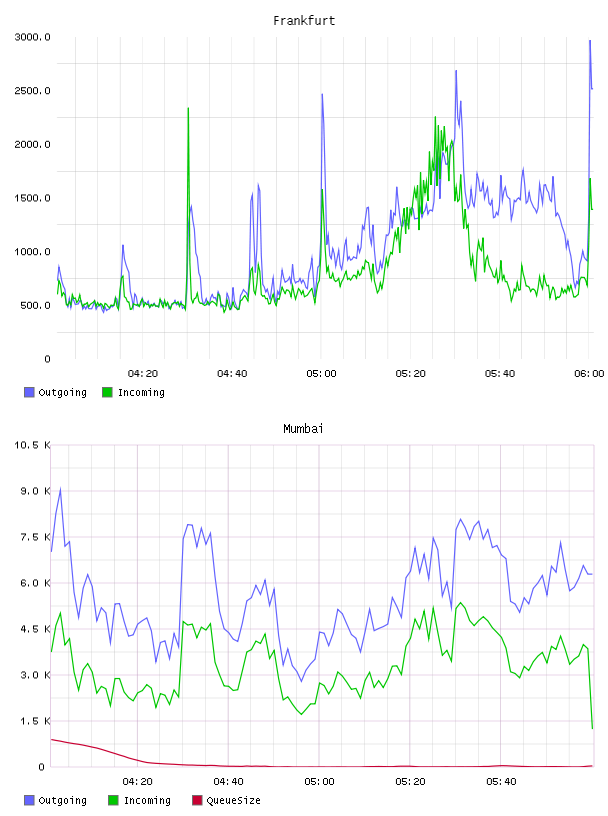Click the 6.0 K y-axis label on Mumbai

(35, 583)
